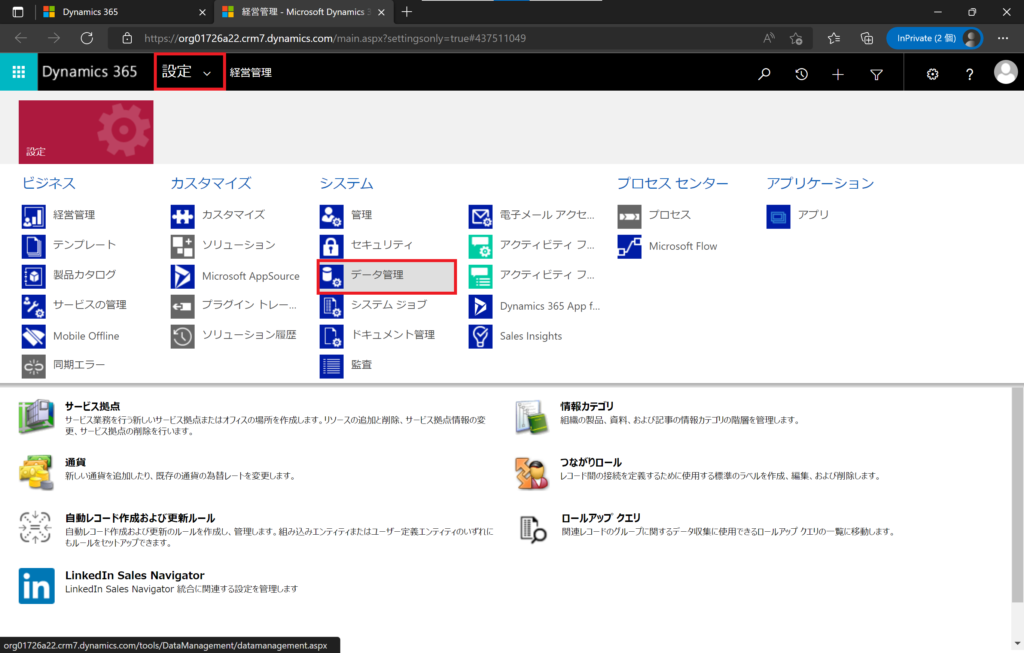This screenshot has height=653, width=1024.
Task: Click the ロールアップ クエリ link
Action: coord(601,518)
